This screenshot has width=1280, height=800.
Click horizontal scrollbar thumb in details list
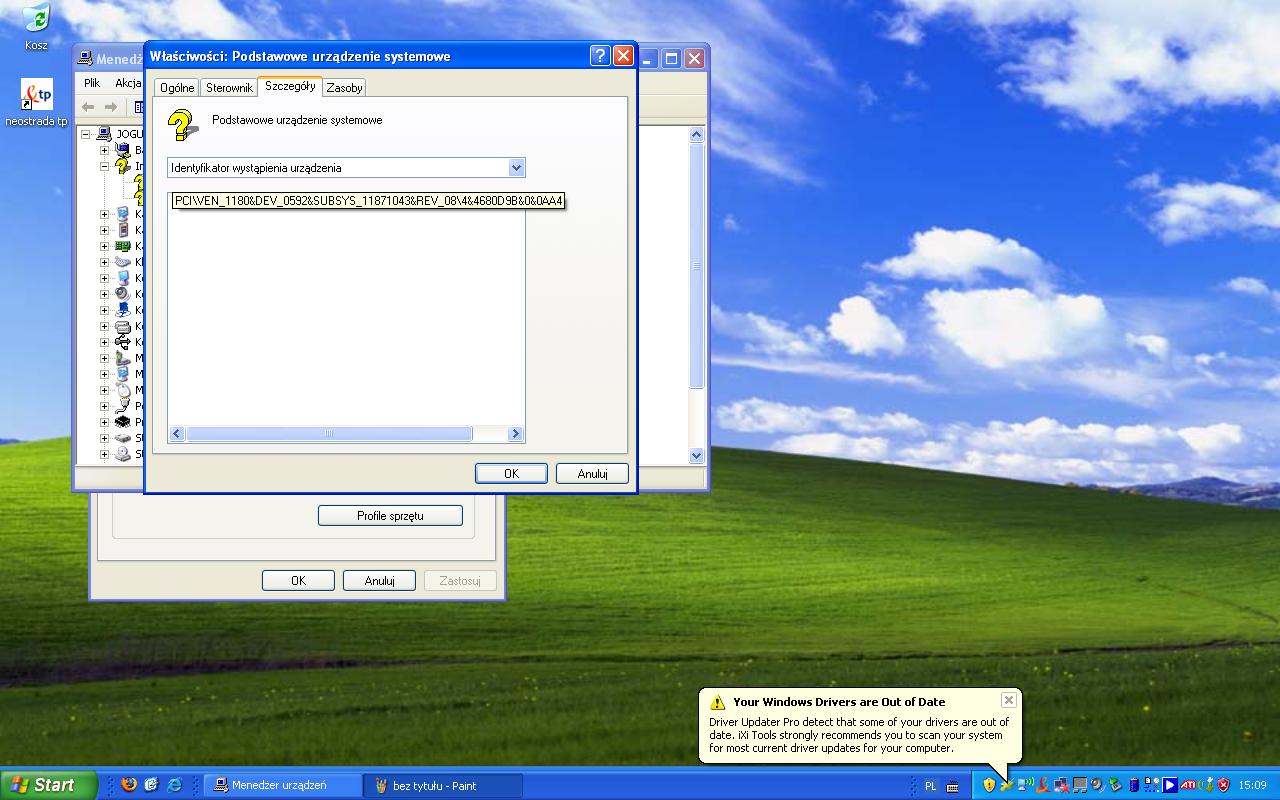pyautogui.click(x=329, y=434)
